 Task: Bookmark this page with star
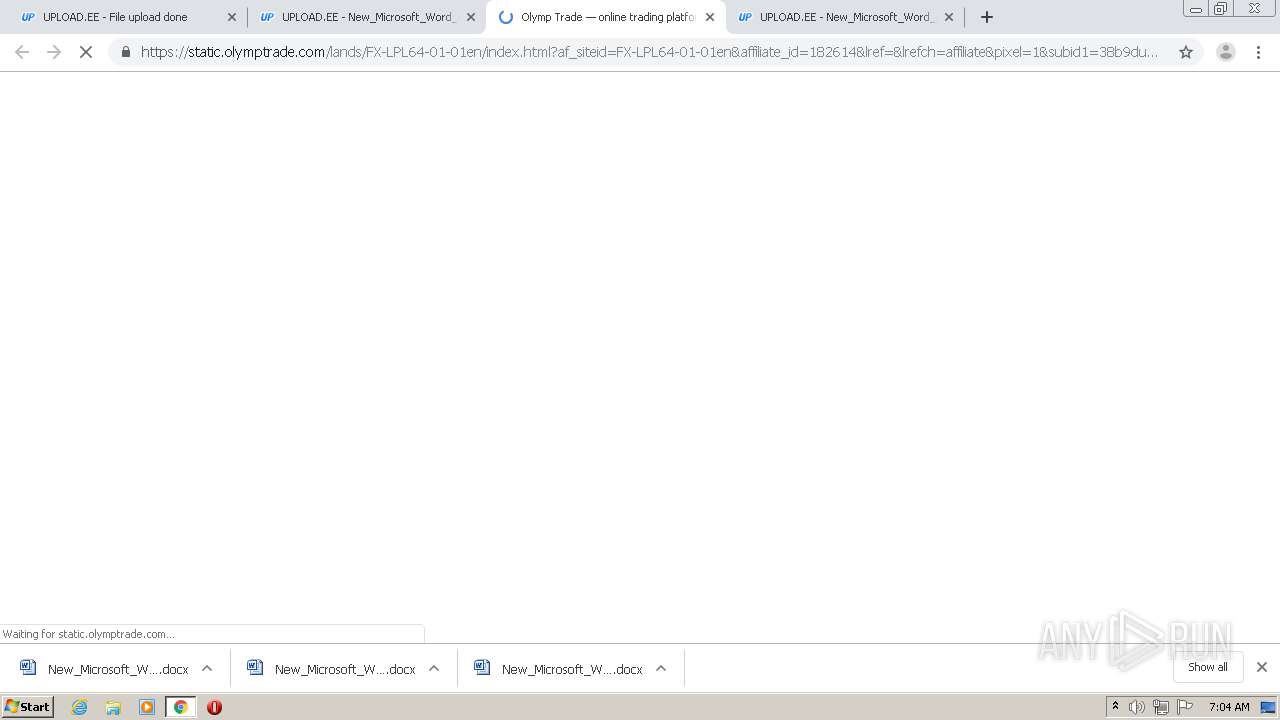pos(1186,52)
